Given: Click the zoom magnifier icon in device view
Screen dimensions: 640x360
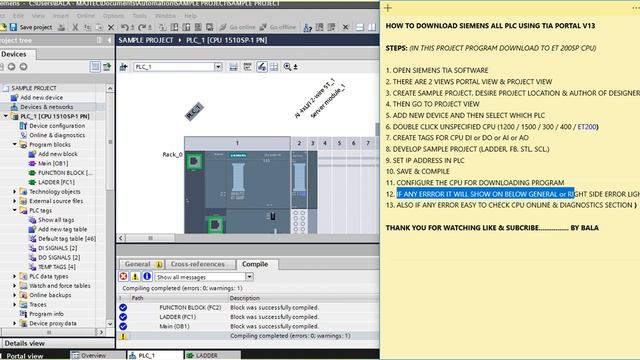Looking at the screenshot, I should tap(287, 67).
